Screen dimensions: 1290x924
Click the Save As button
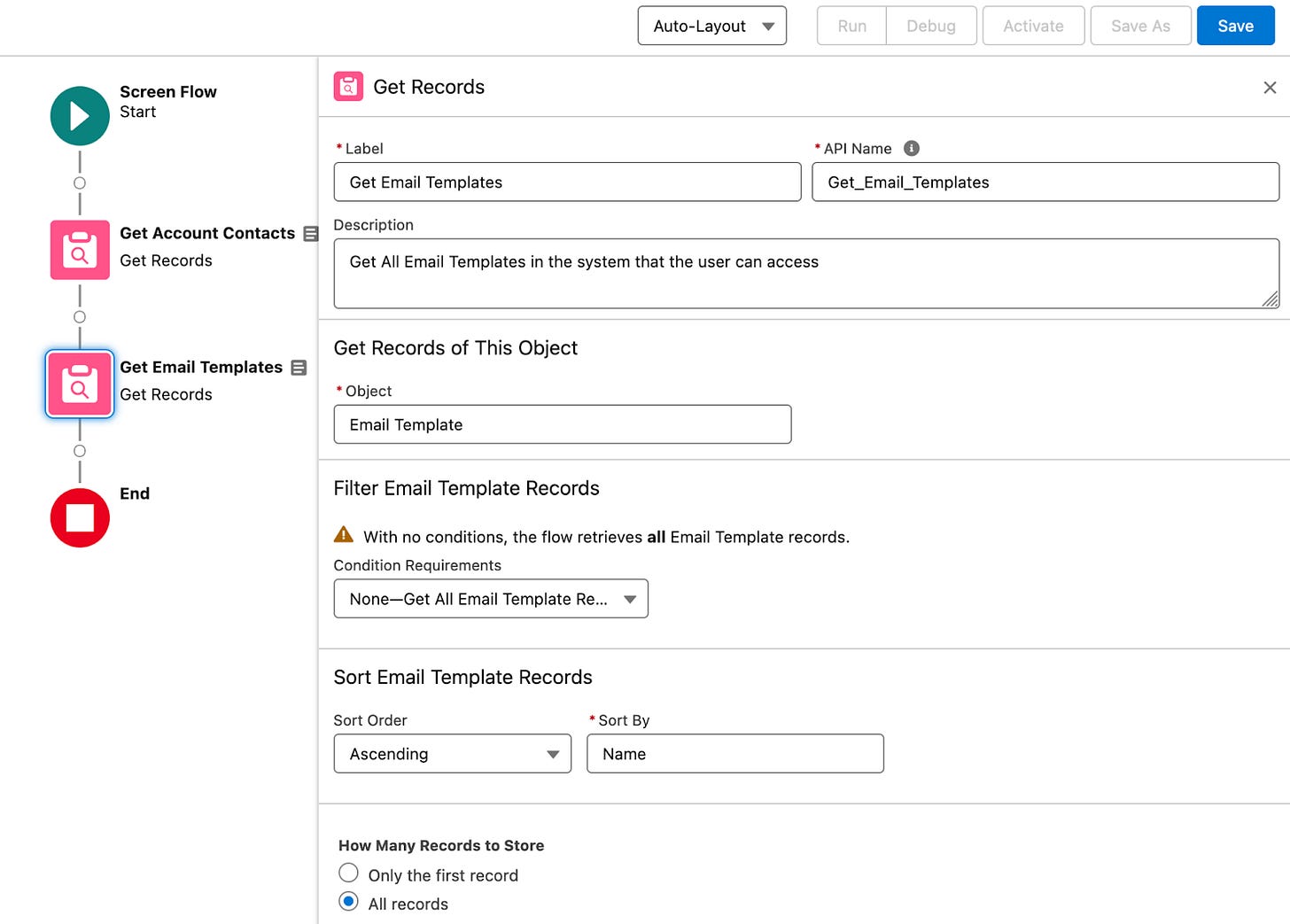1140,26
